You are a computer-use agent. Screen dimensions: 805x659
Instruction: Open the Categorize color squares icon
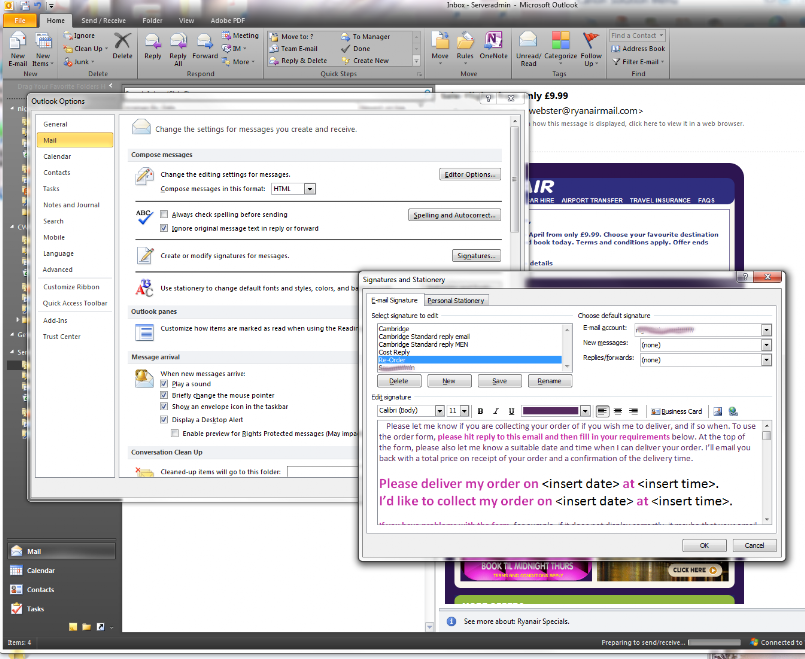(x=561, y=46)
